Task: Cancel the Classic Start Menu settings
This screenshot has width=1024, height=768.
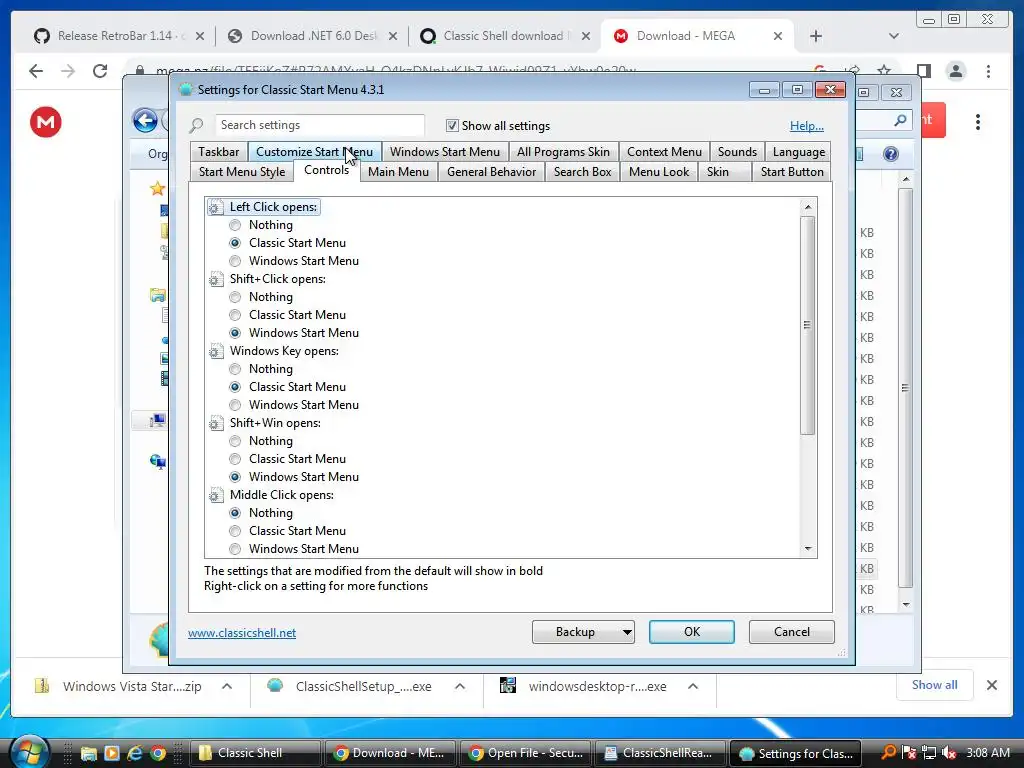Action: 792,632
